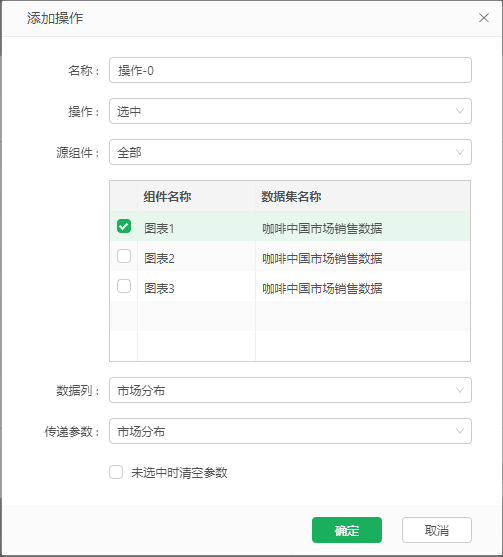Click the 确定 button
This screenshot has height=557, width=503.
pyautogui.click(x=347, y=530)
